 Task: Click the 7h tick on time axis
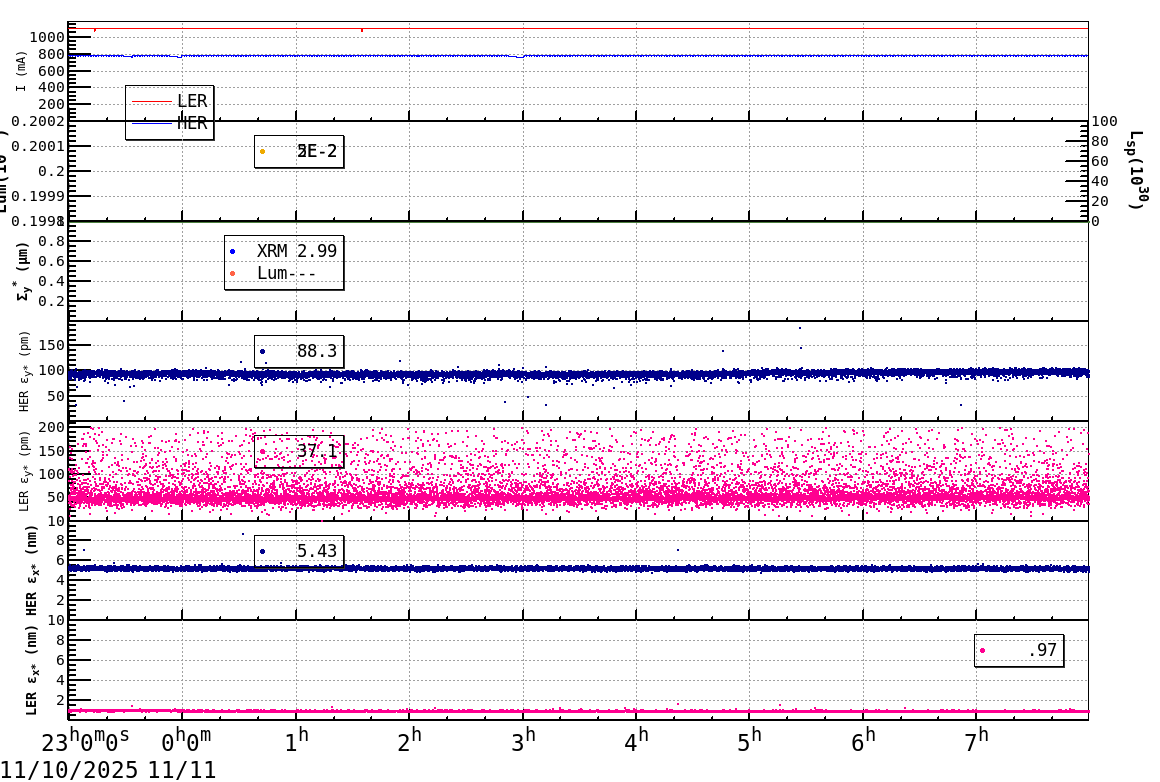977,740
